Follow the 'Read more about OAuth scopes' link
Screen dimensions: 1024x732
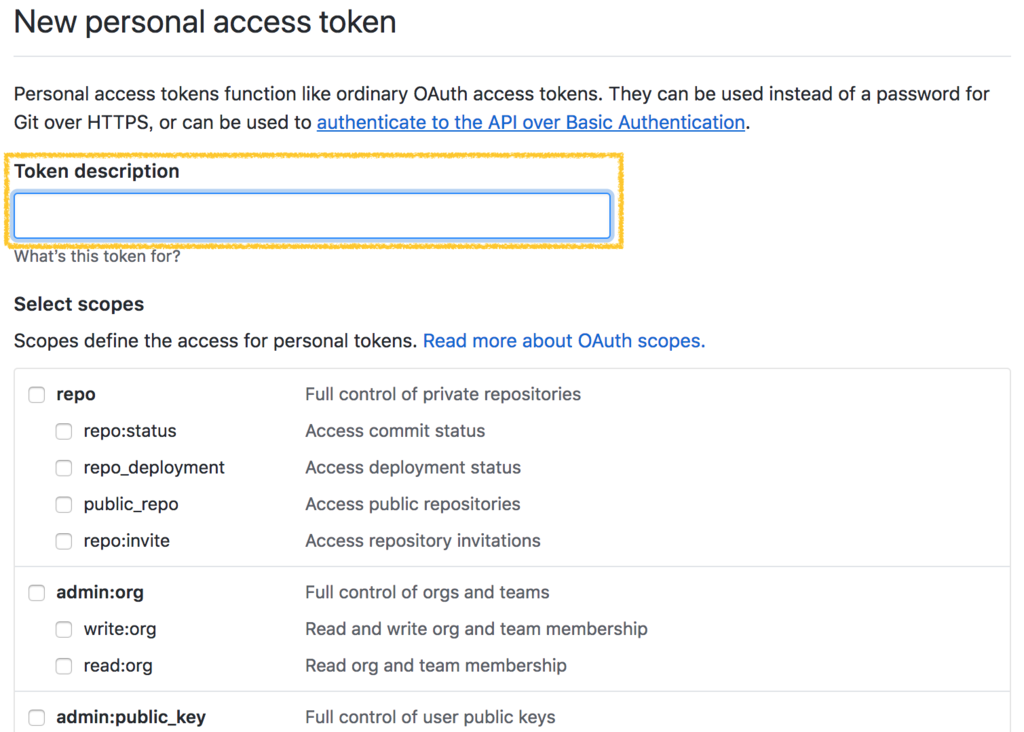pos(564,341)
